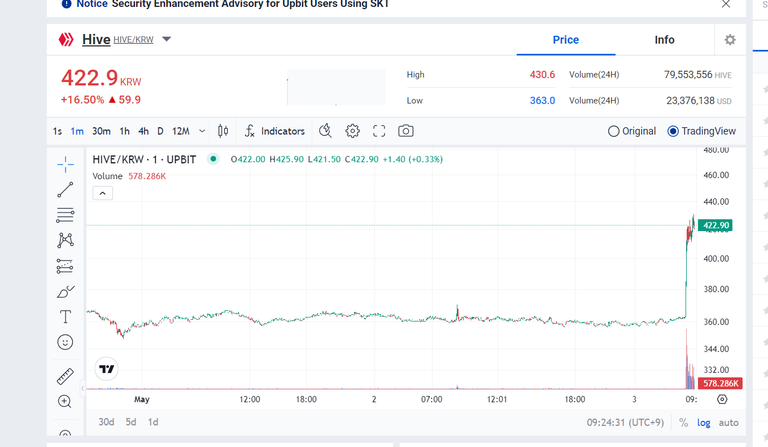Select the trend line drawing tool
This screenshot has height=447, width=768.
(65, 190)
